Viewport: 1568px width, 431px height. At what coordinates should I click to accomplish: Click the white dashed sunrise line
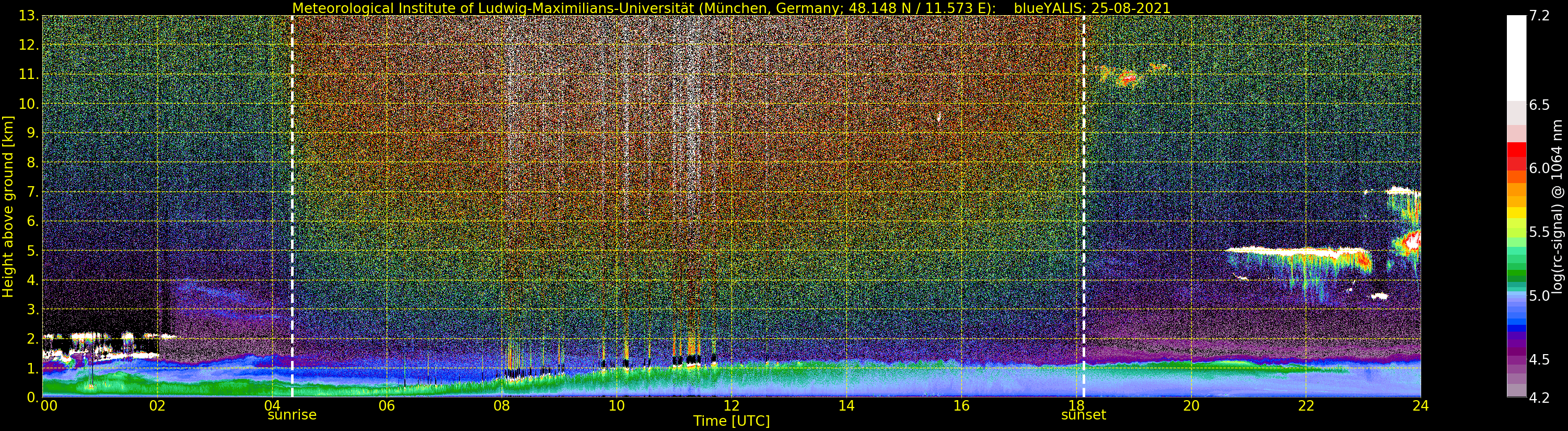(x=292, y=183)
